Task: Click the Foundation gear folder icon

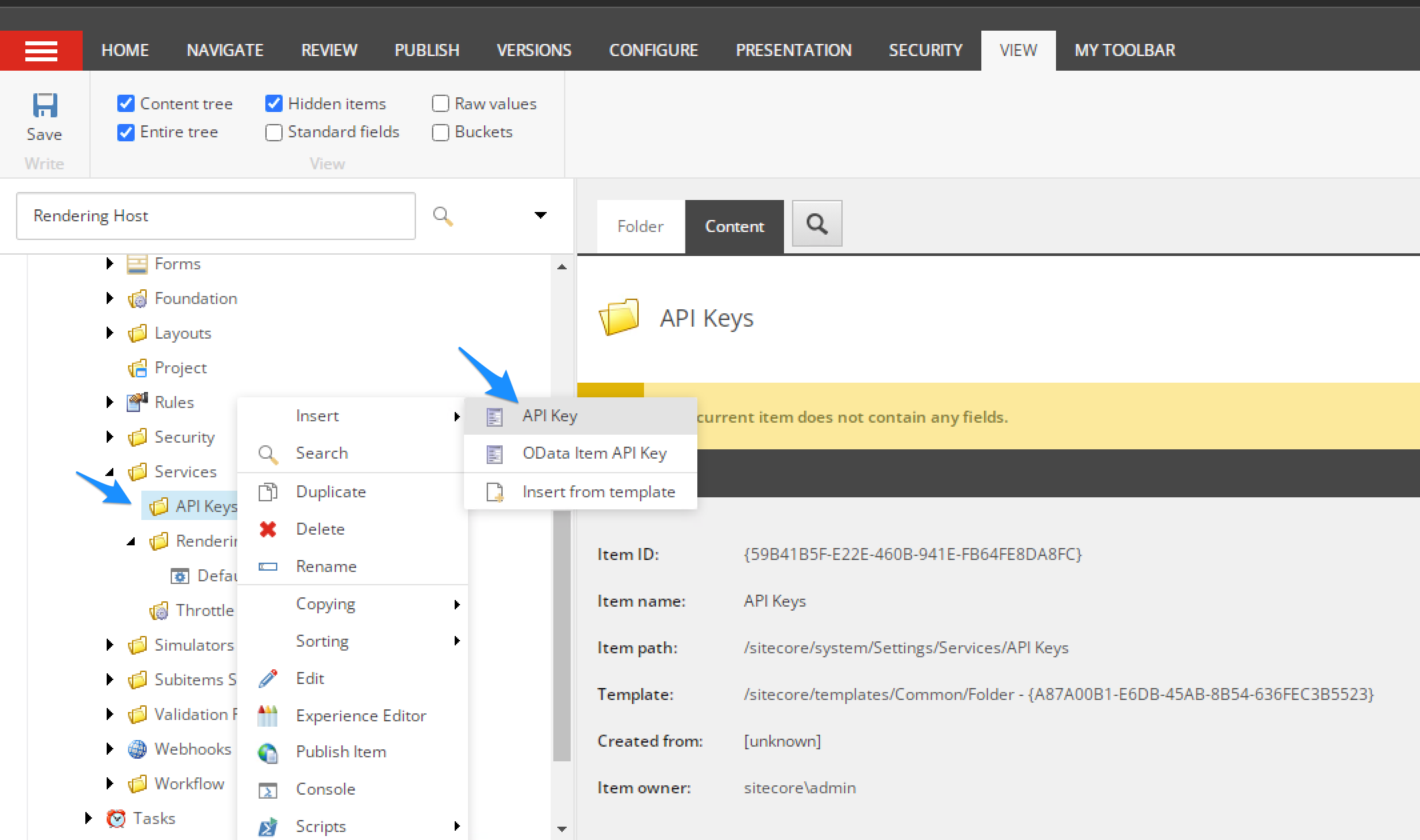Action: pos(137,299)
